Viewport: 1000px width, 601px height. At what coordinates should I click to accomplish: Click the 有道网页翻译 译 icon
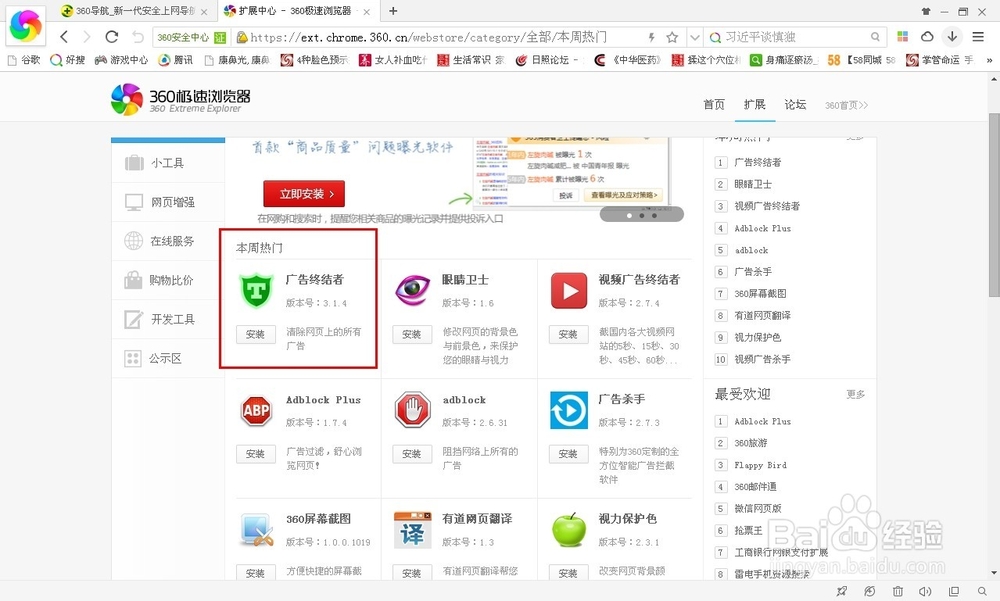coord(413,530)
